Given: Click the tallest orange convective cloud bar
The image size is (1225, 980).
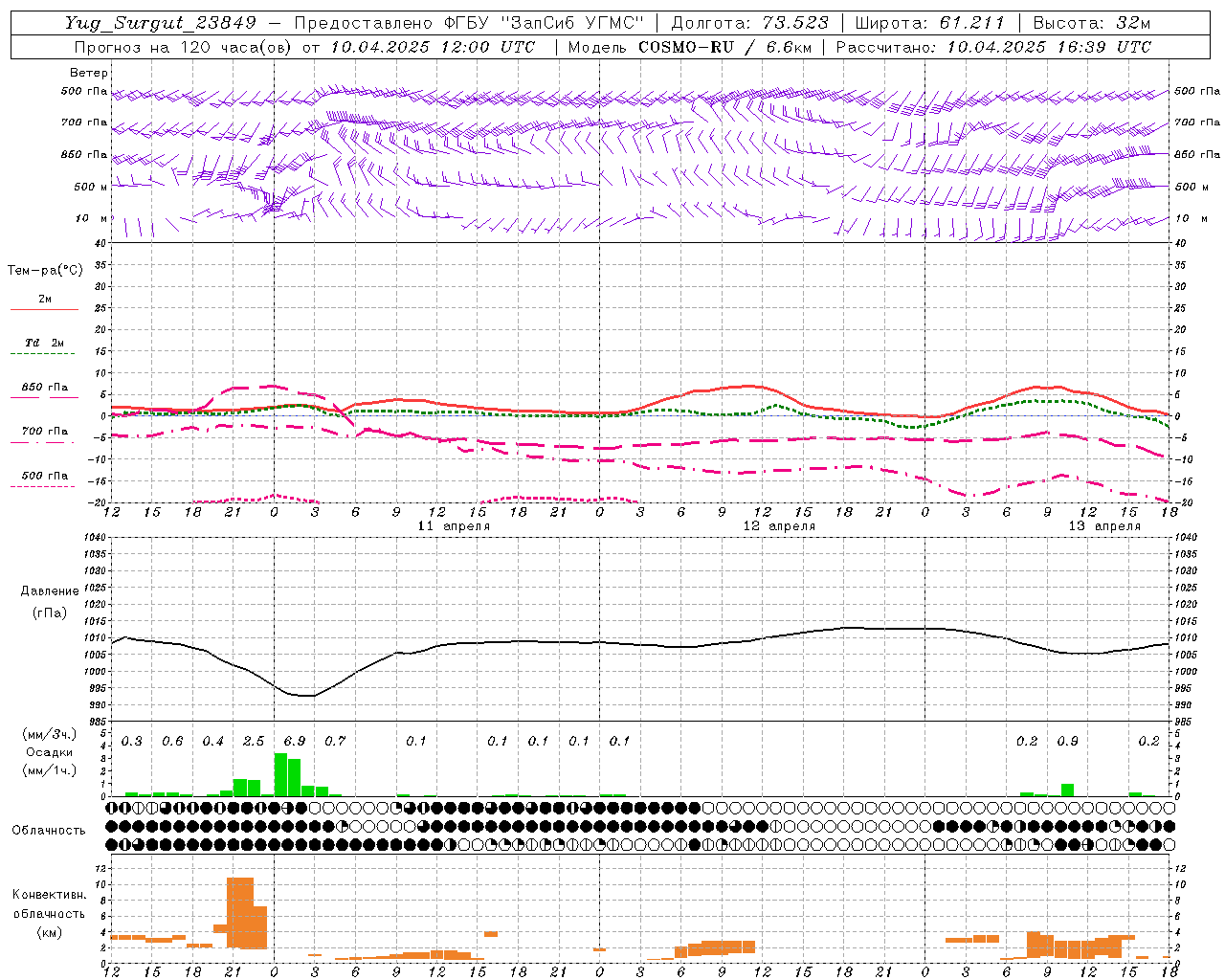Looking at the screenshot, I should [240, 913].
